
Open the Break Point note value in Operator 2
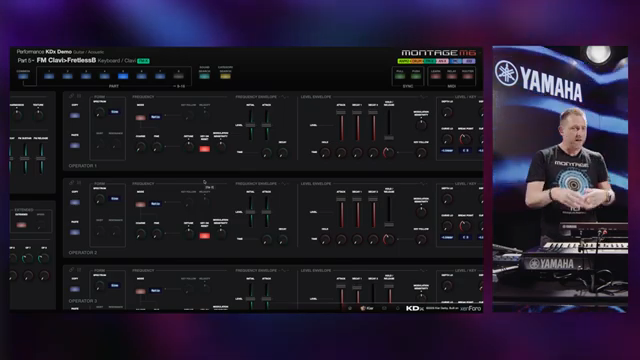[465, 237]
